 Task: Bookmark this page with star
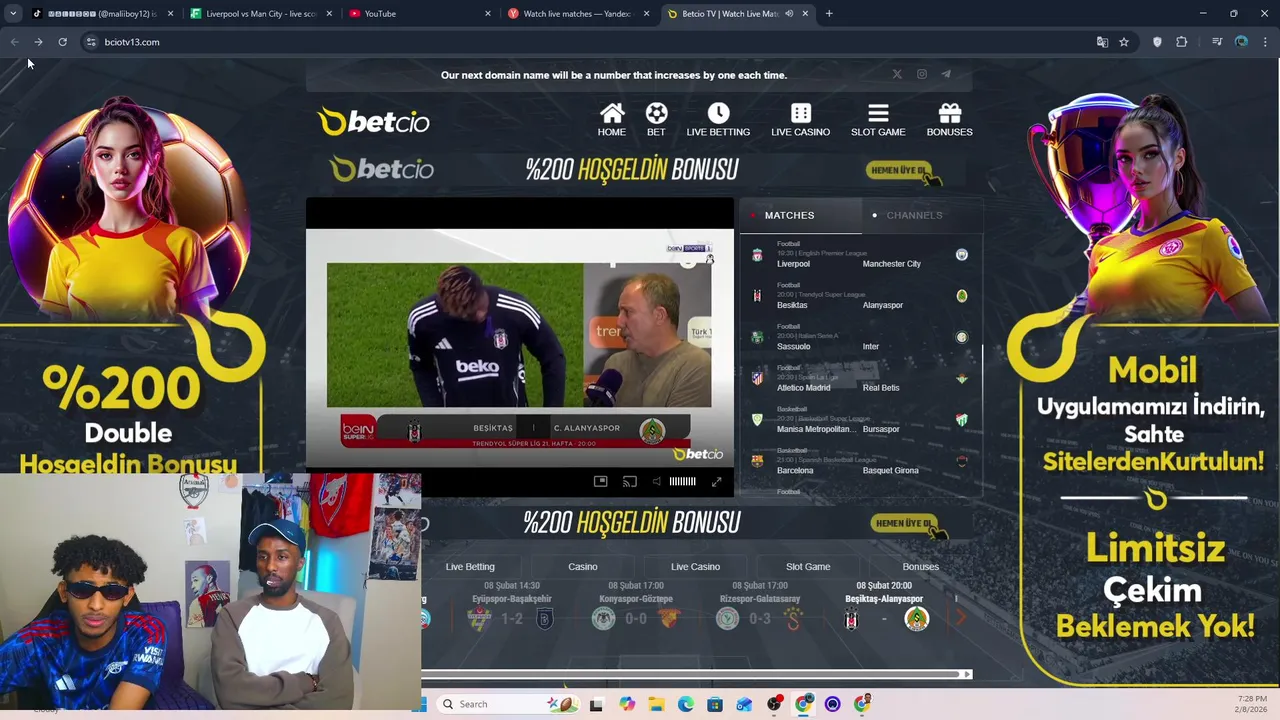pyautogui.click(x=1124, y=42)
